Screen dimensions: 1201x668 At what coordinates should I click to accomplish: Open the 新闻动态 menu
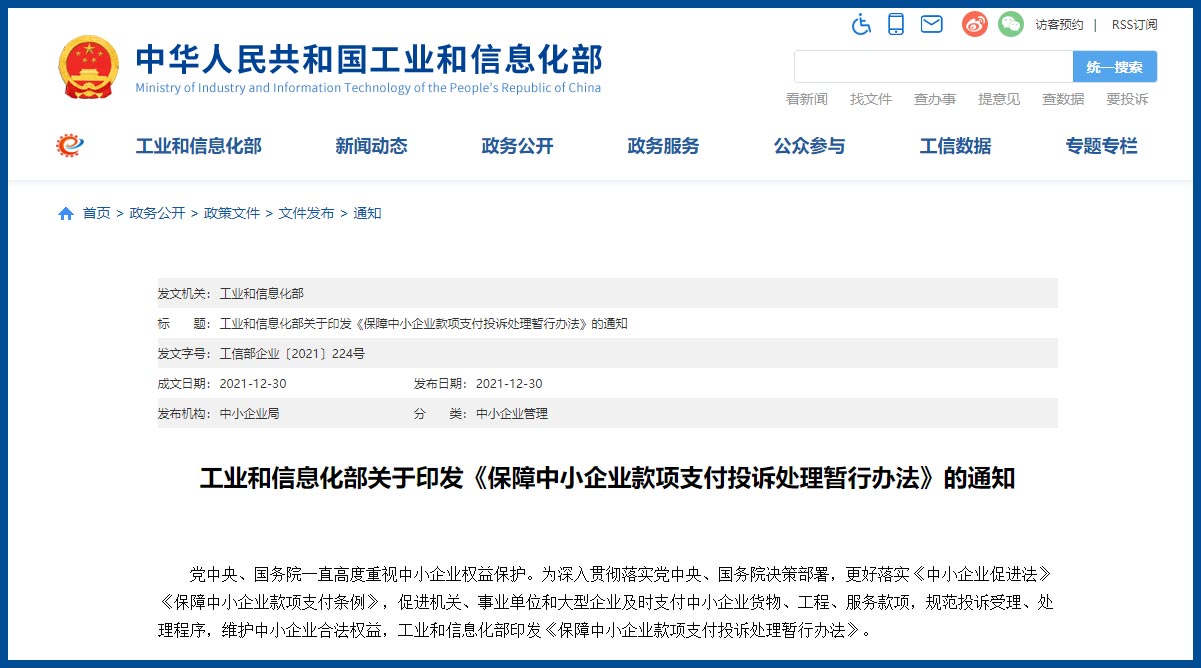(x=371, y=146)
